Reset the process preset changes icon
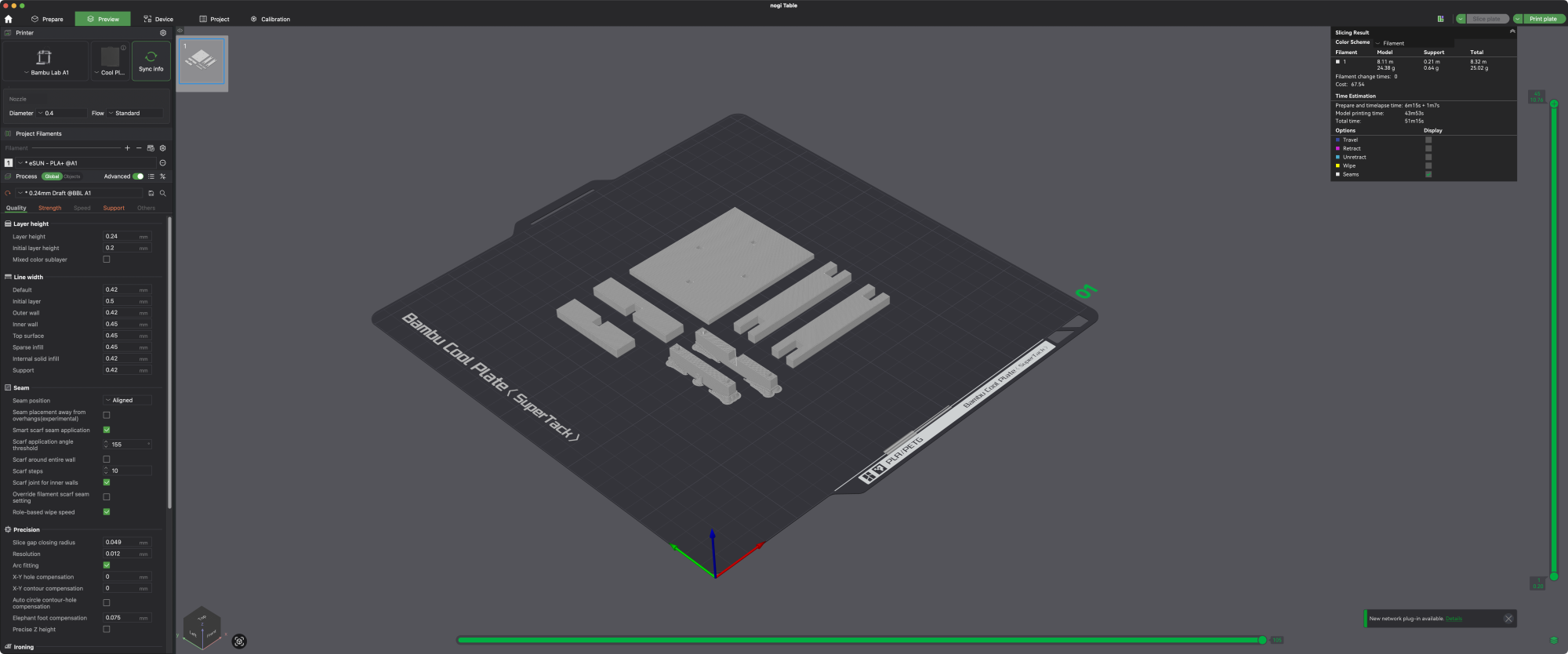 point(8,193)
